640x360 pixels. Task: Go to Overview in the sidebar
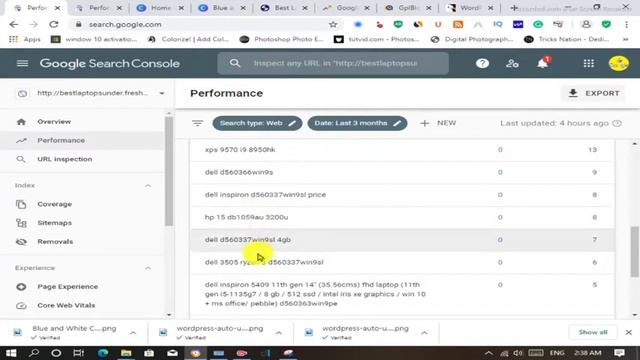pyautogui.click(x=54, y=122)
